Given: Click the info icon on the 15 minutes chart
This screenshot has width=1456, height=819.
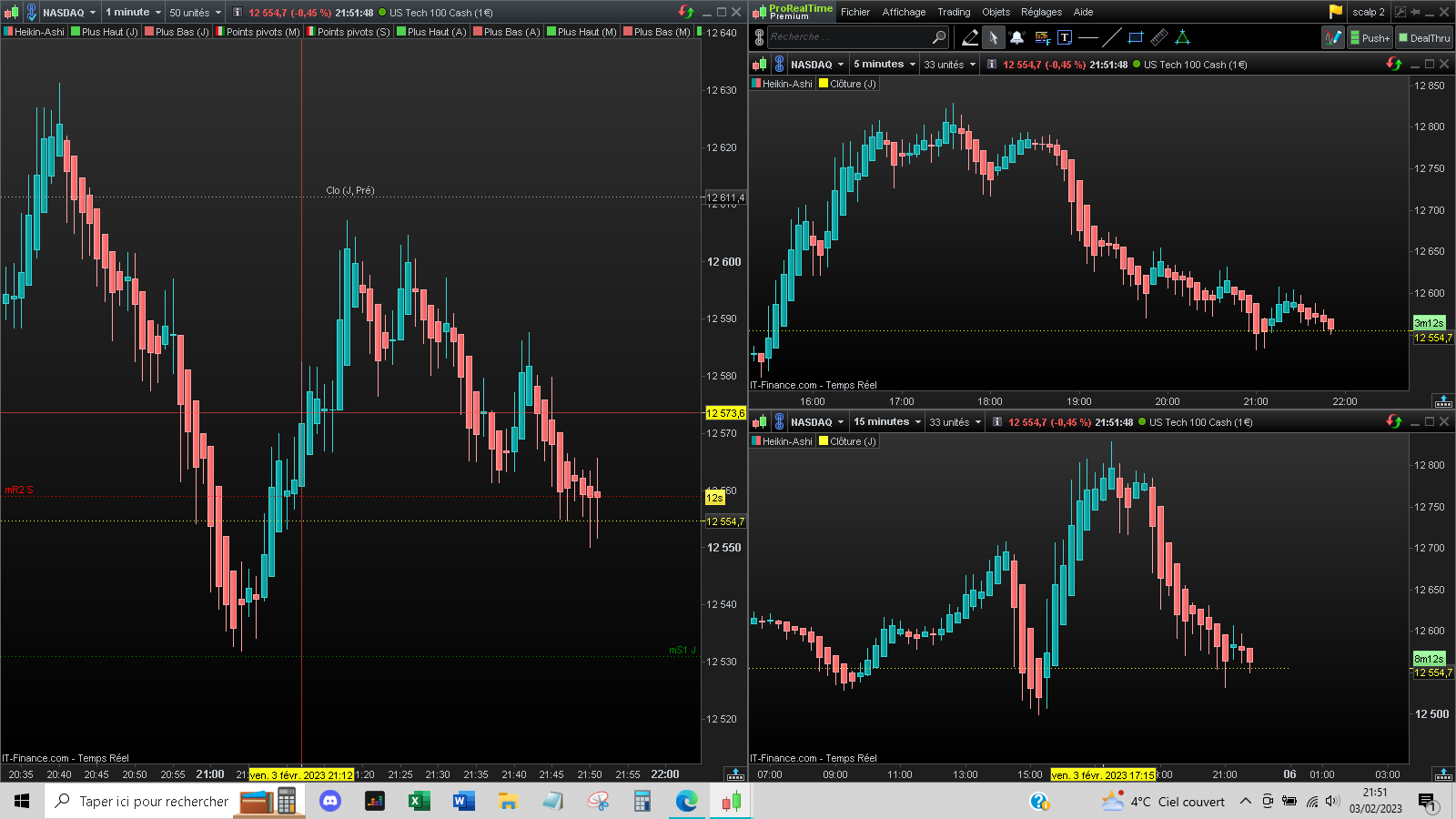Looking at the screenshot, I should click(x=997, y=422).
